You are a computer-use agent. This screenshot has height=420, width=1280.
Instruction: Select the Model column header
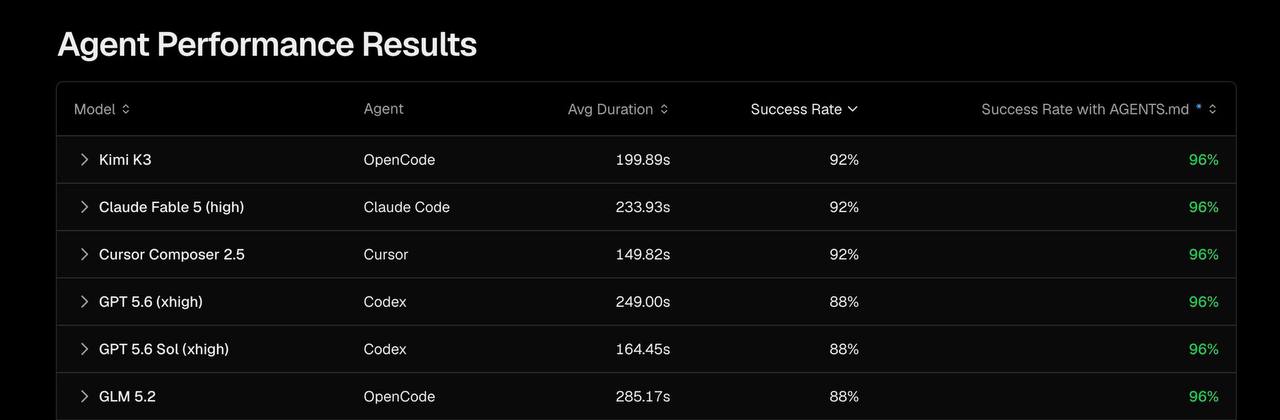95,109
